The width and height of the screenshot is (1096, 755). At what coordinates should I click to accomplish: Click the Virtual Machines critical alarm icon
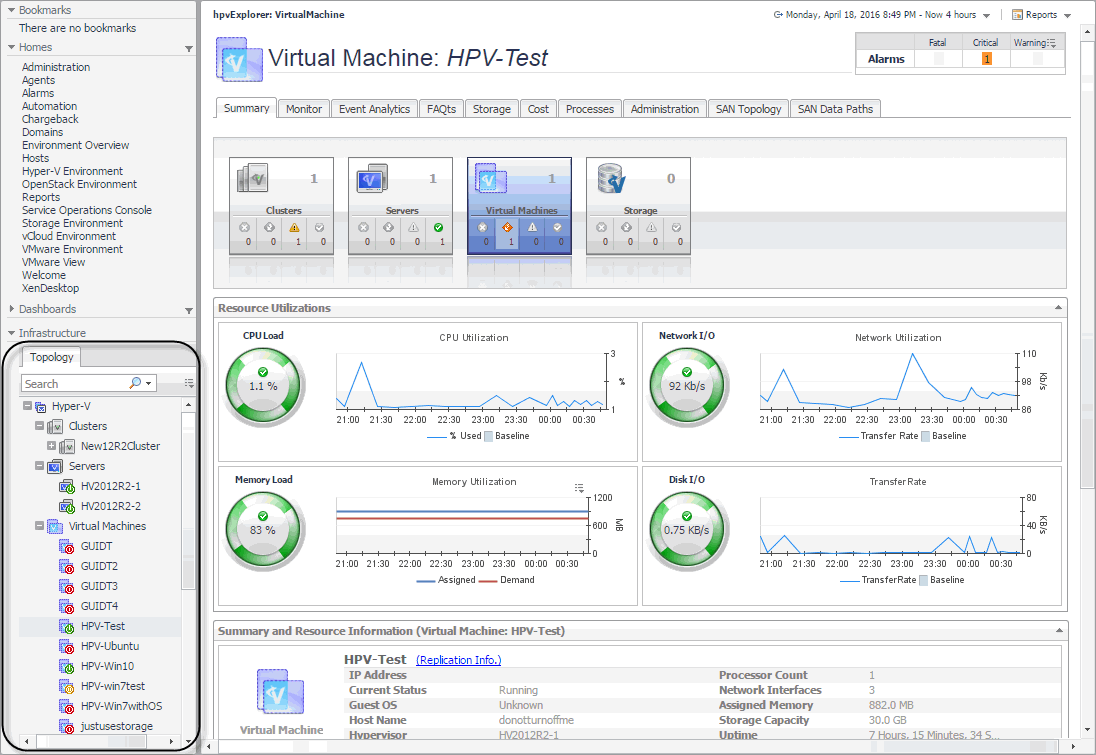pyautogui.click(x=507, y=228)
